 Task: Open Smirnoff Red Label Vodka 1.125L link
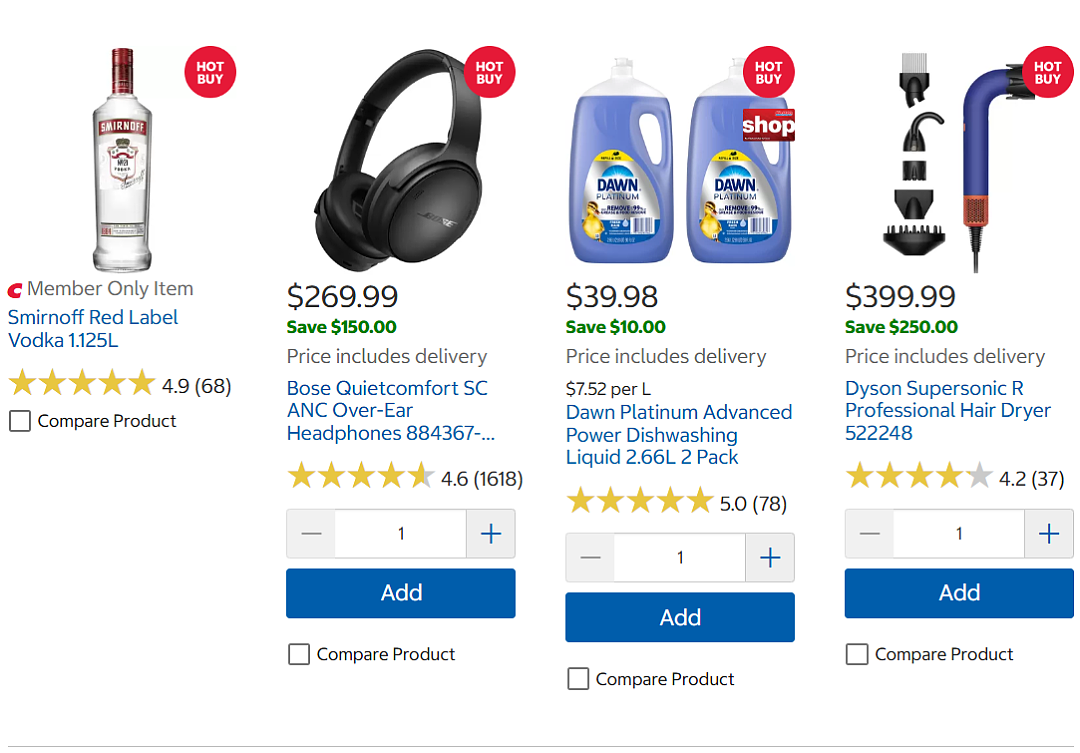[93, 329]
